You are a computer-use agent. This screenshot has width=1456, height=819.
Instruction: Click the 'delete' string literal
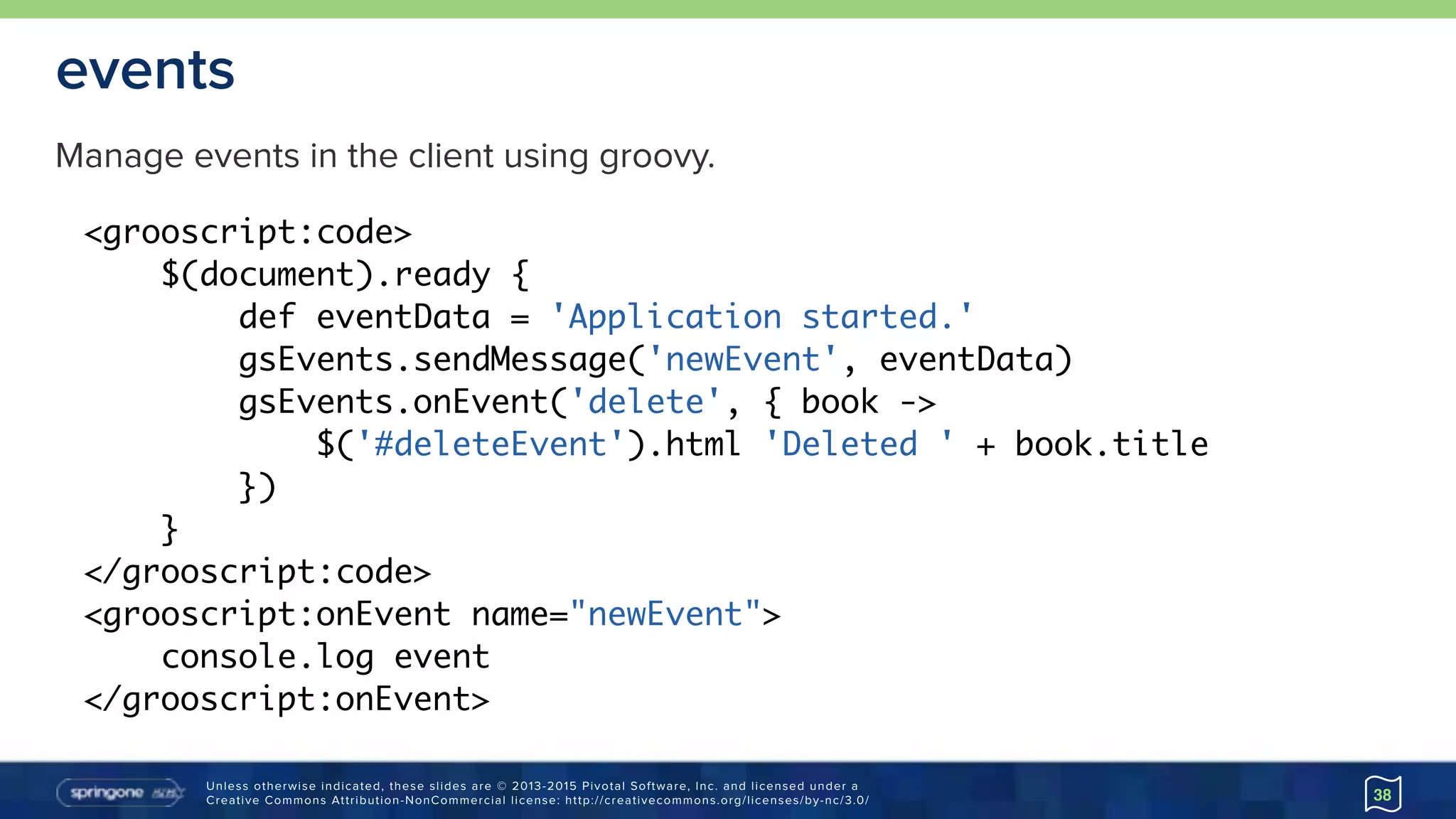[646, 402]
